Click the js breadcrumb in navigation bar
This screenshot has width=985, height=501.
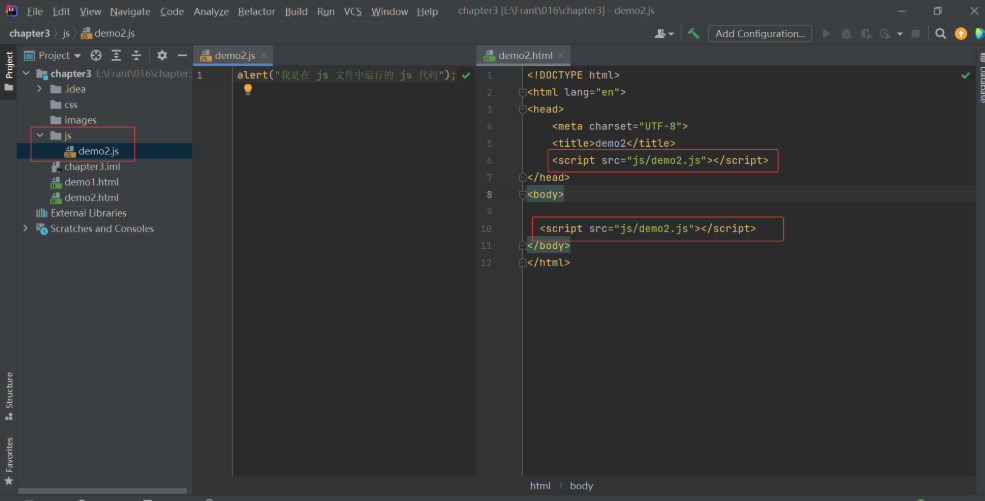[x=66, y=33]
